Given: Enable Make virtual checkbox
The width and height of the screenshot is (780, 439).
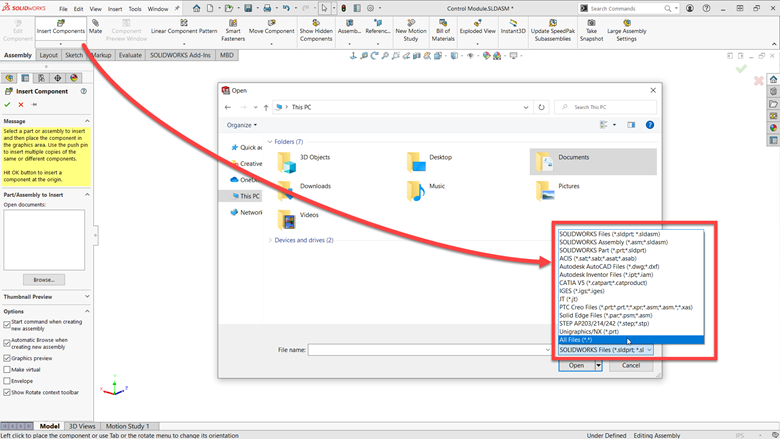Looking at the screenshot, I should click(7, 369).
